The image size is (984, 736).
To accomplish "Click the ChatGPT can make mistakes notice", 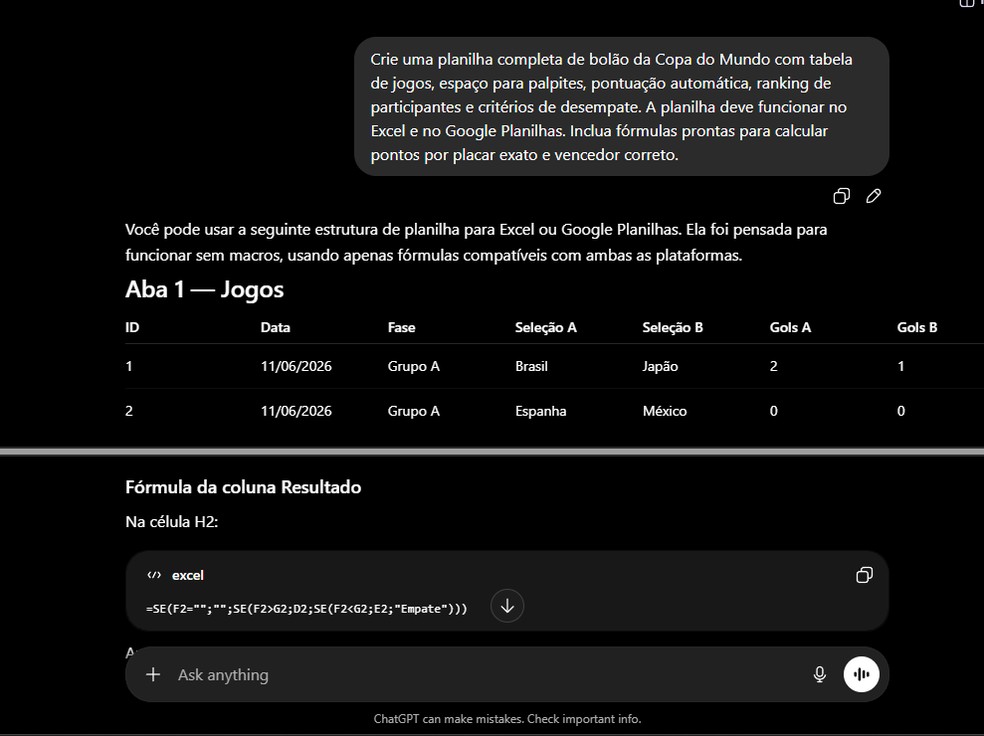I will pos(507,719).
